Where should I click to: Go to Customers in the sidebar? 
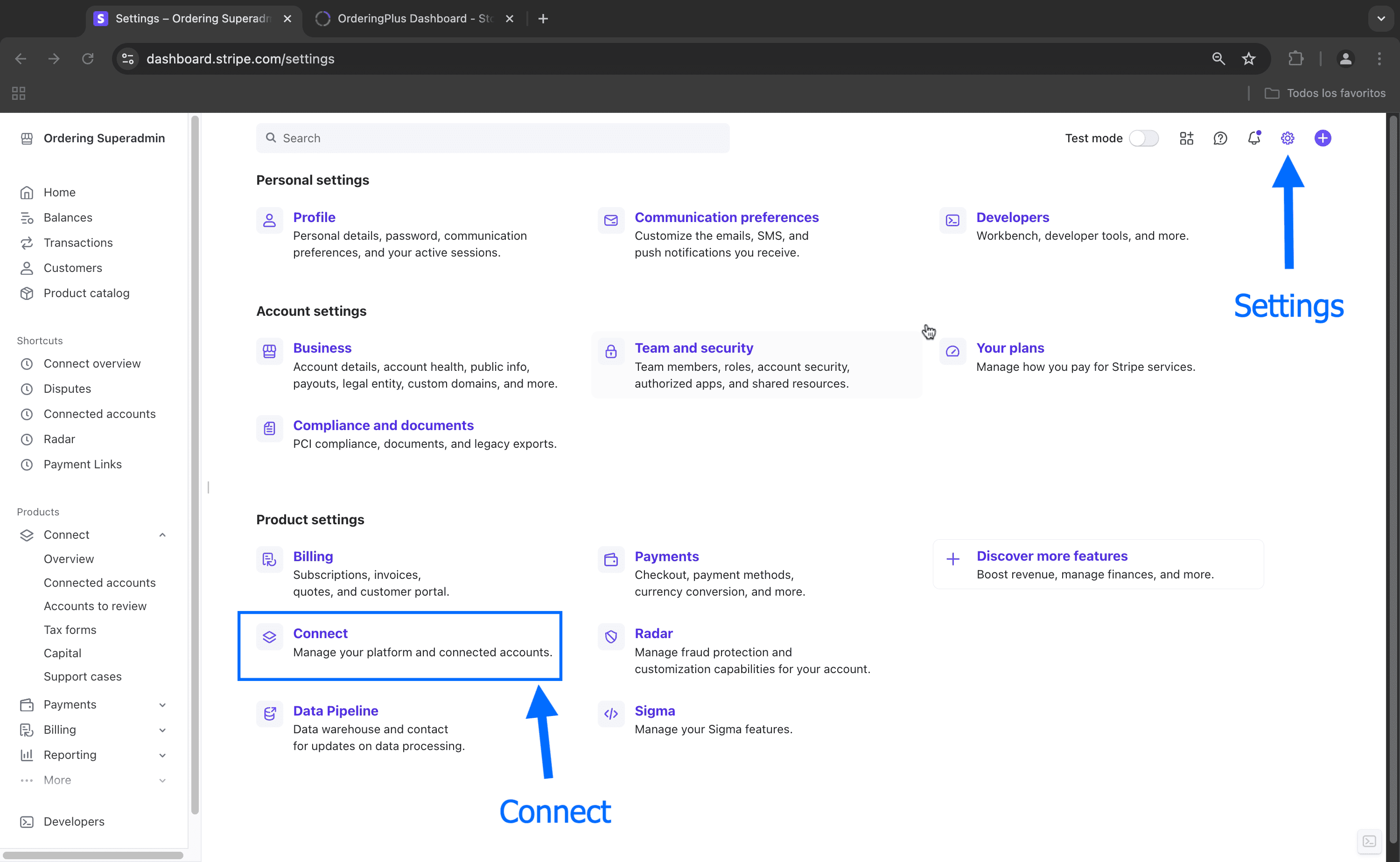[x=73, y=268]
